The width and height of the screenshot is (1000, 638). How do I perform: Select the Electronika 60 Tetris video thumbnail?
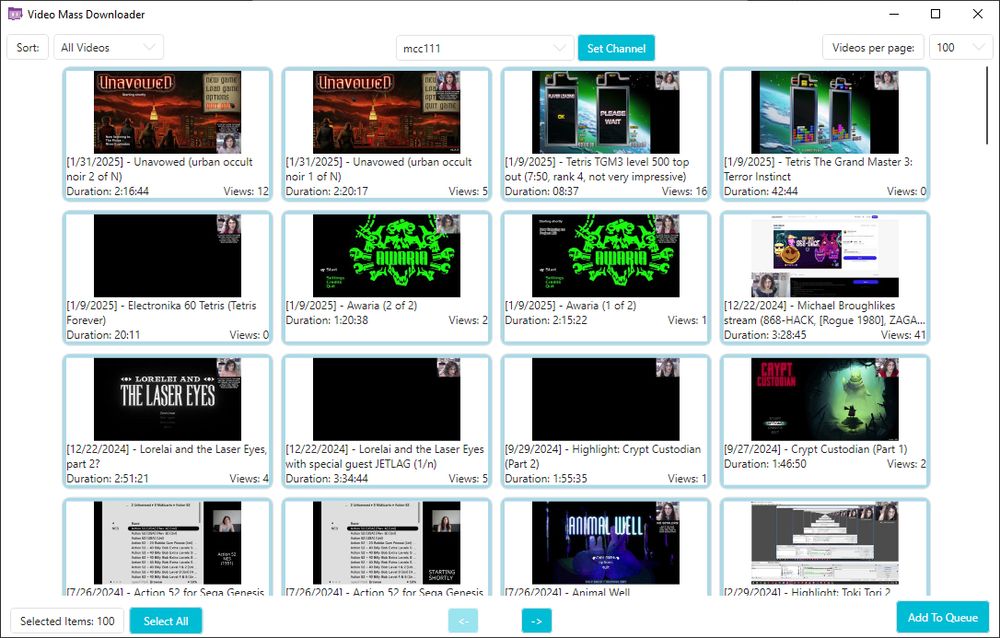coord(167,256)
